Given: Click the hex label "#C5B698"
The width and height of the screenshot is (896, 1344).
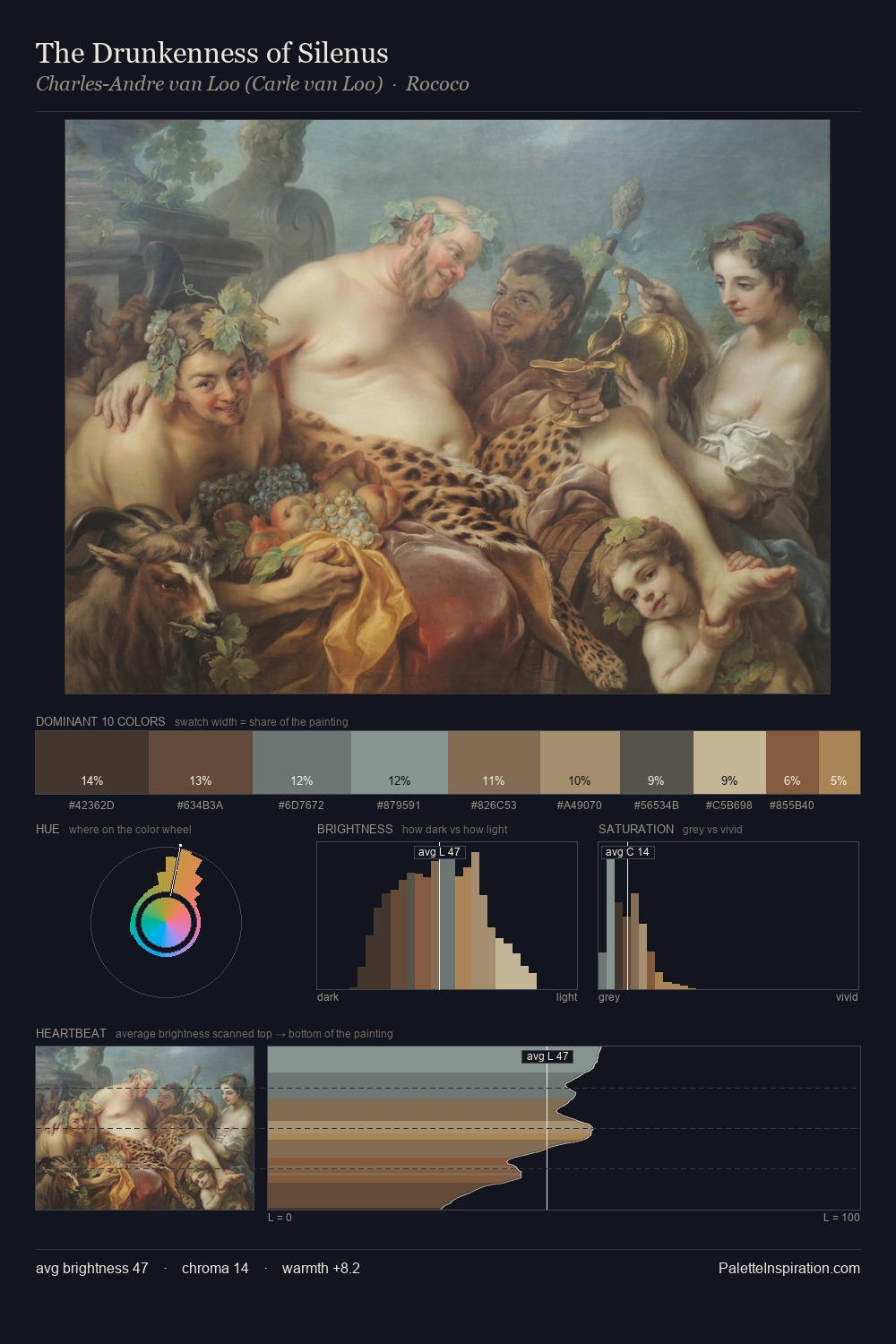Looking at the screenshot, I should click(729, 806).
